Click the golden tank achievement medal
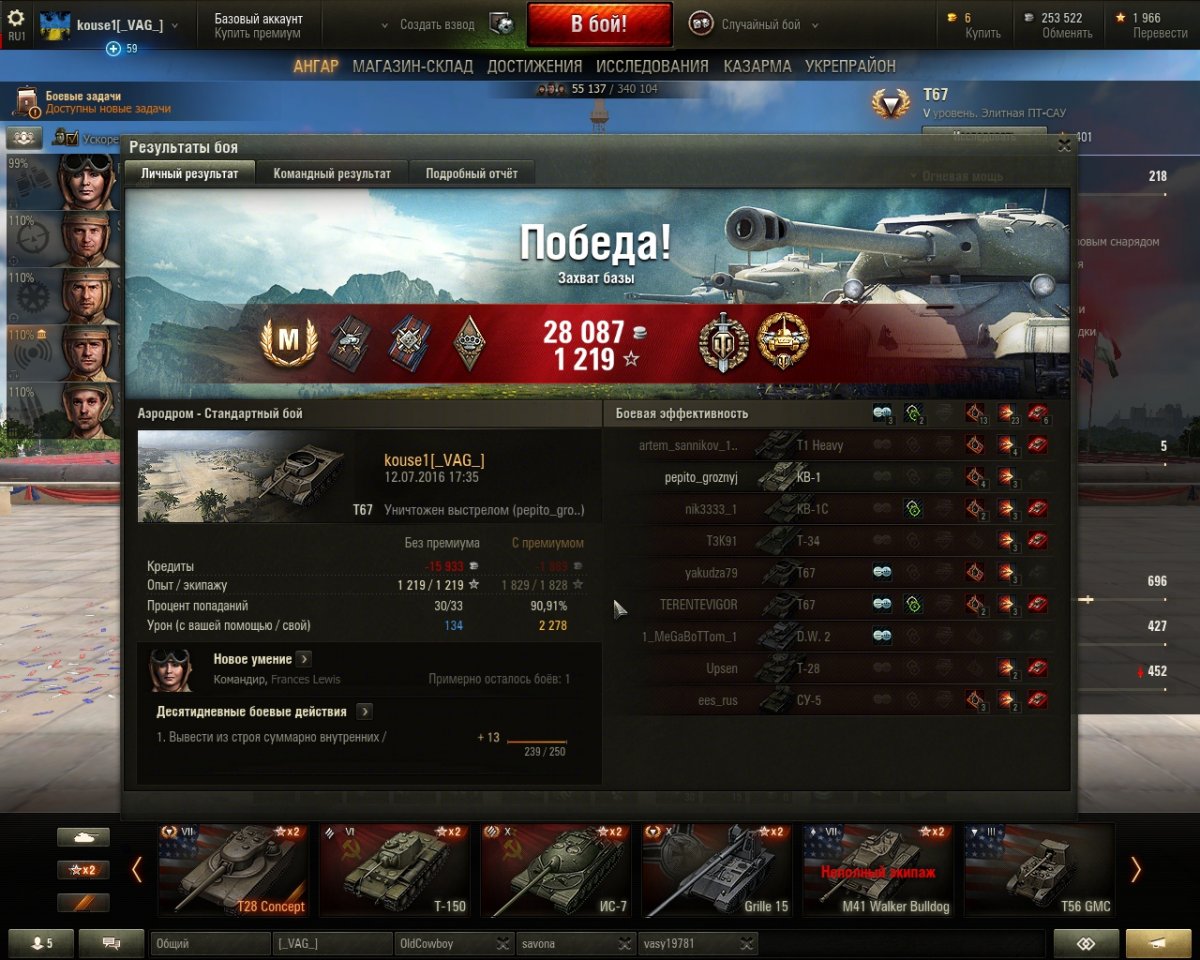This screenshot has width=1200, height=960. point(783,341)
